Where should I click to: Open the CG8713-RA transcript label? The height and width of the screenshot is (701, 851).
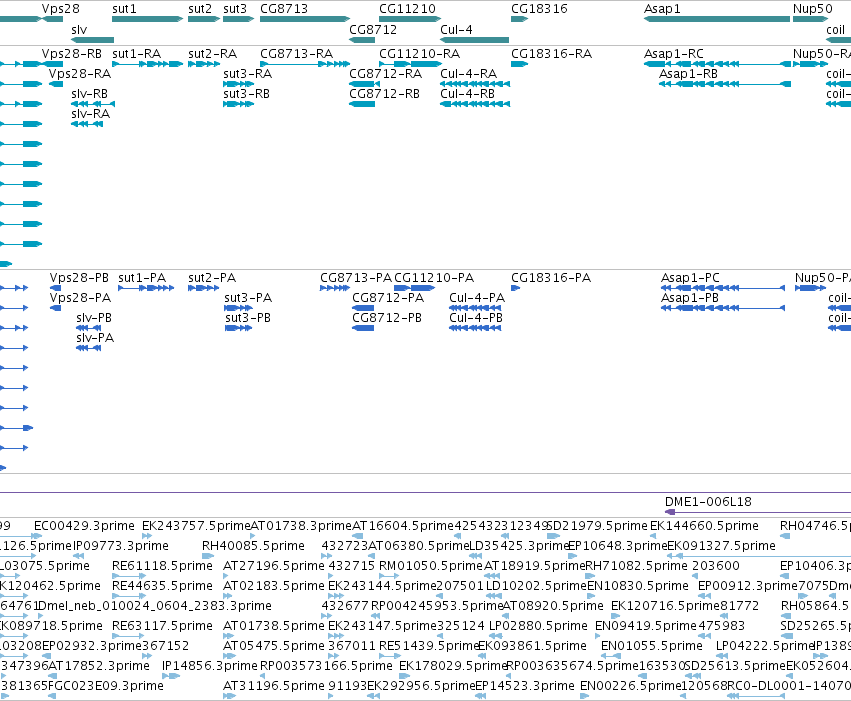pyautogui.click(x=296, y=54)
